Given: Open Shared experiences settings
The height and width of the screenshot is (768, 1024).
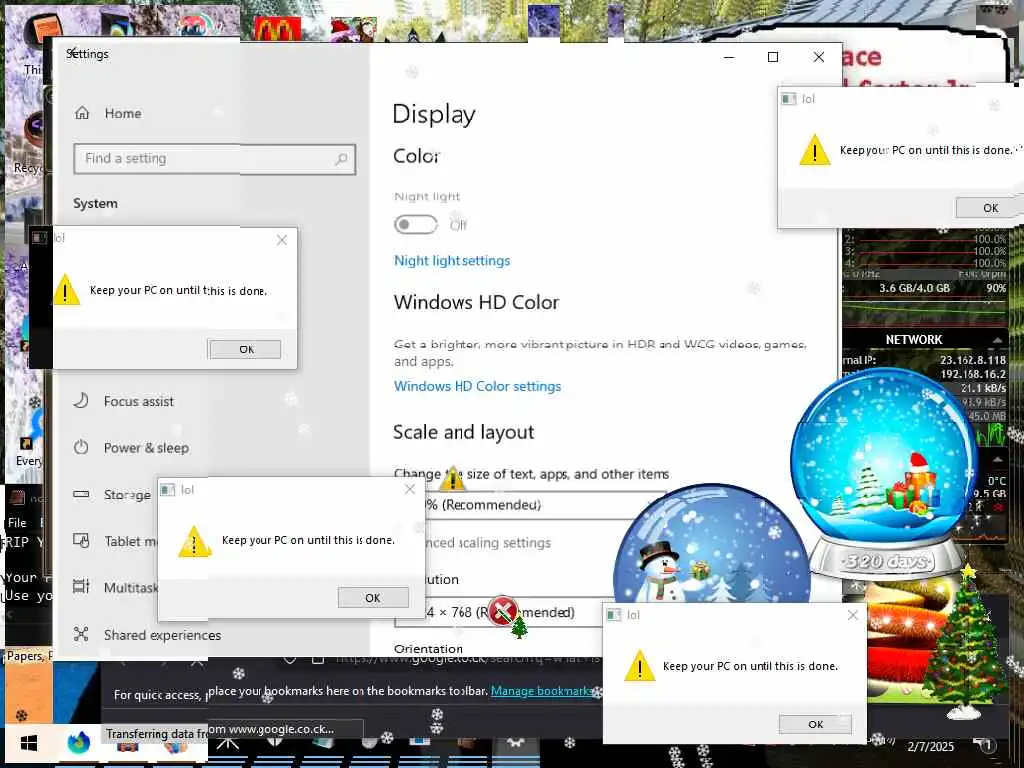Looking at the screenshot, I should click(147, 634).
